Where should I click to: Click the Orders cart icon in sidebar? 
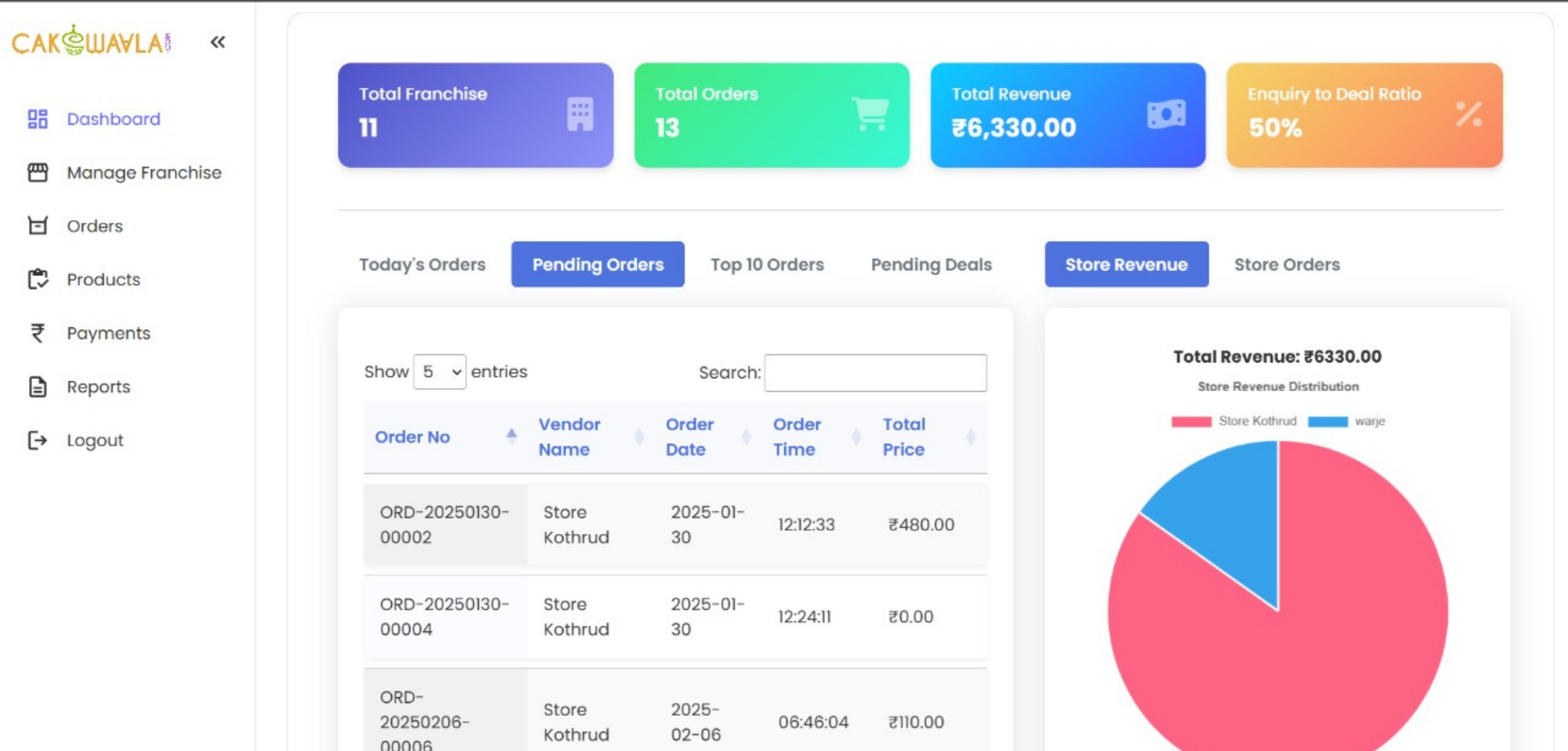[x=38, y=226]
